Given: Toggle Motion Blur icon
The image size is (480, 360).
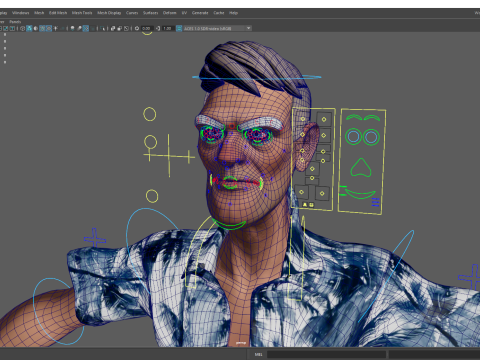Looking at the screenshot, I should 79,28.
